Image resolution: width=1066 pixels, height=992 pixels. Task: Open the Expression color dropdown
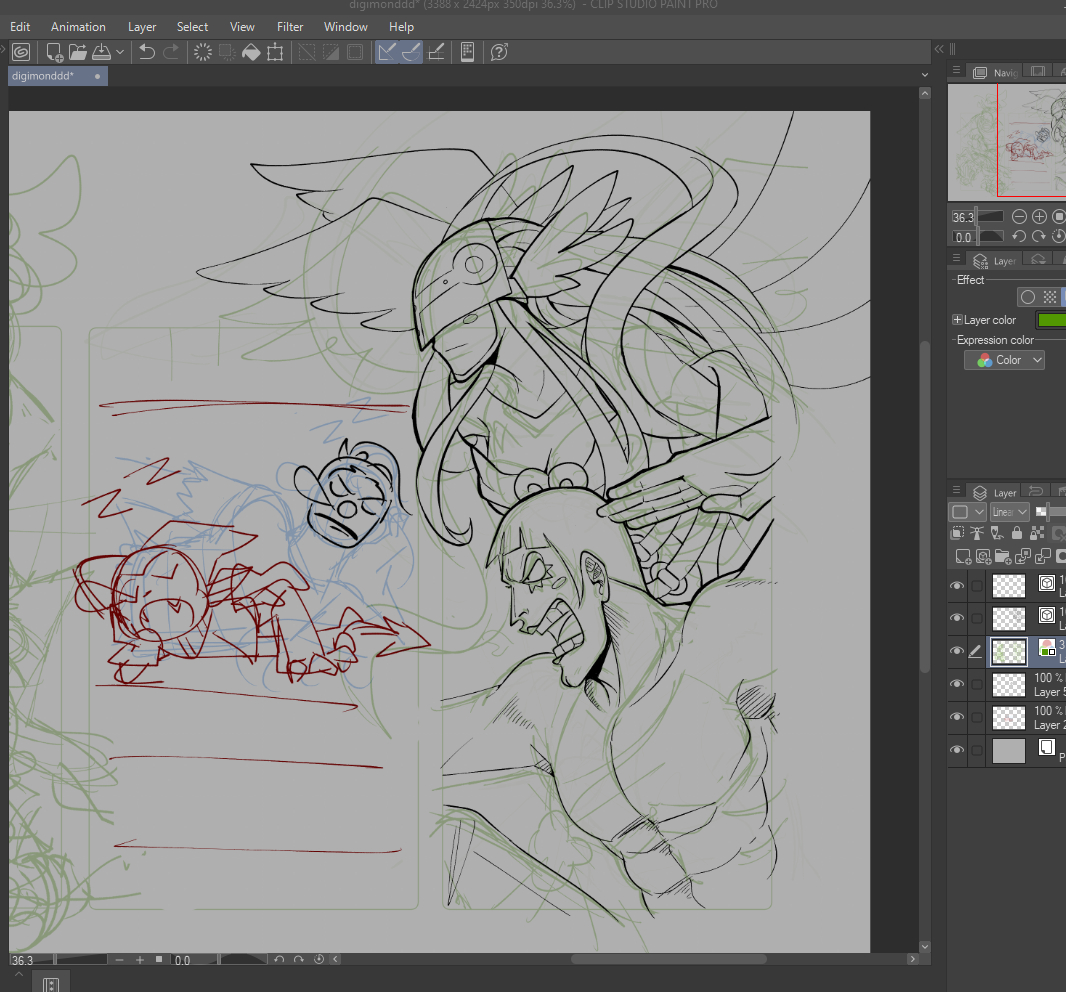[x=1004, y=360]
